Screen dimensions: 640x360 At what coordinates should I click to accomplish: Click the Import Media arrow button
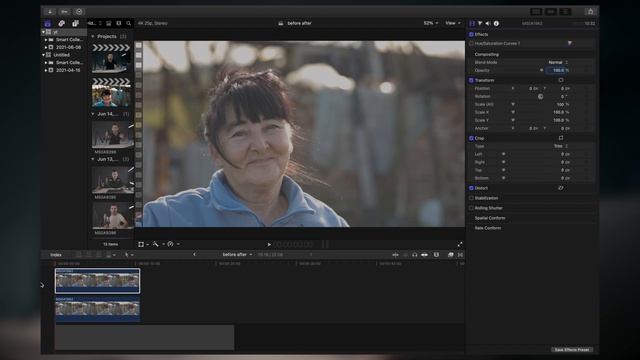coord(50,11)
